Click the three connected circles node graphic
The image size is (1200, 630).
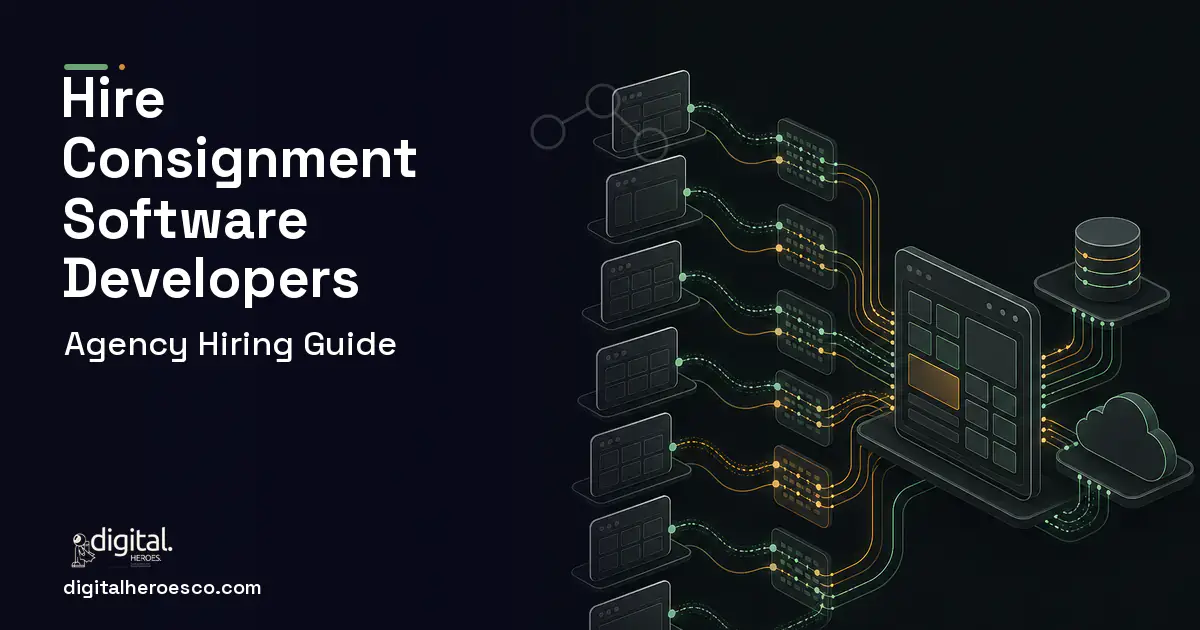coord(598,124)
